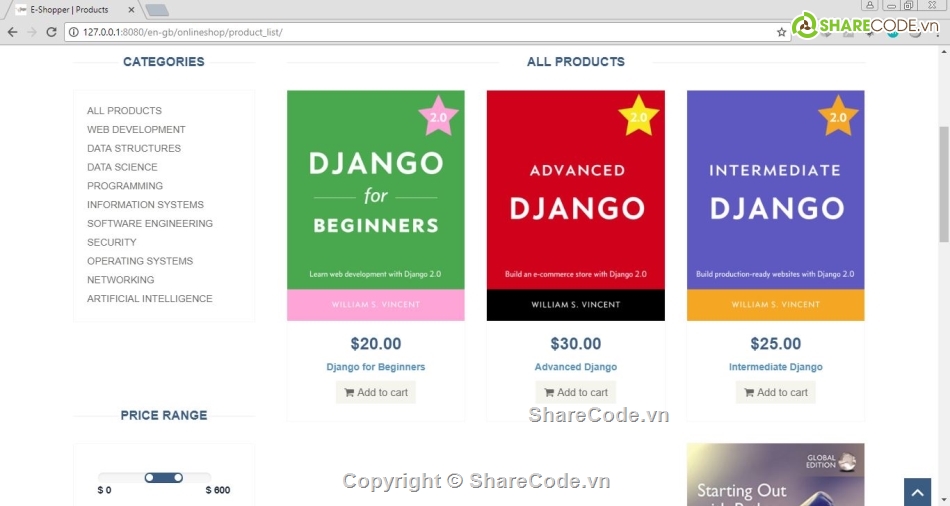The height and width of the screenshot is (506, 950).
Task: Open the Security category
Action: (x=111, y=242)
